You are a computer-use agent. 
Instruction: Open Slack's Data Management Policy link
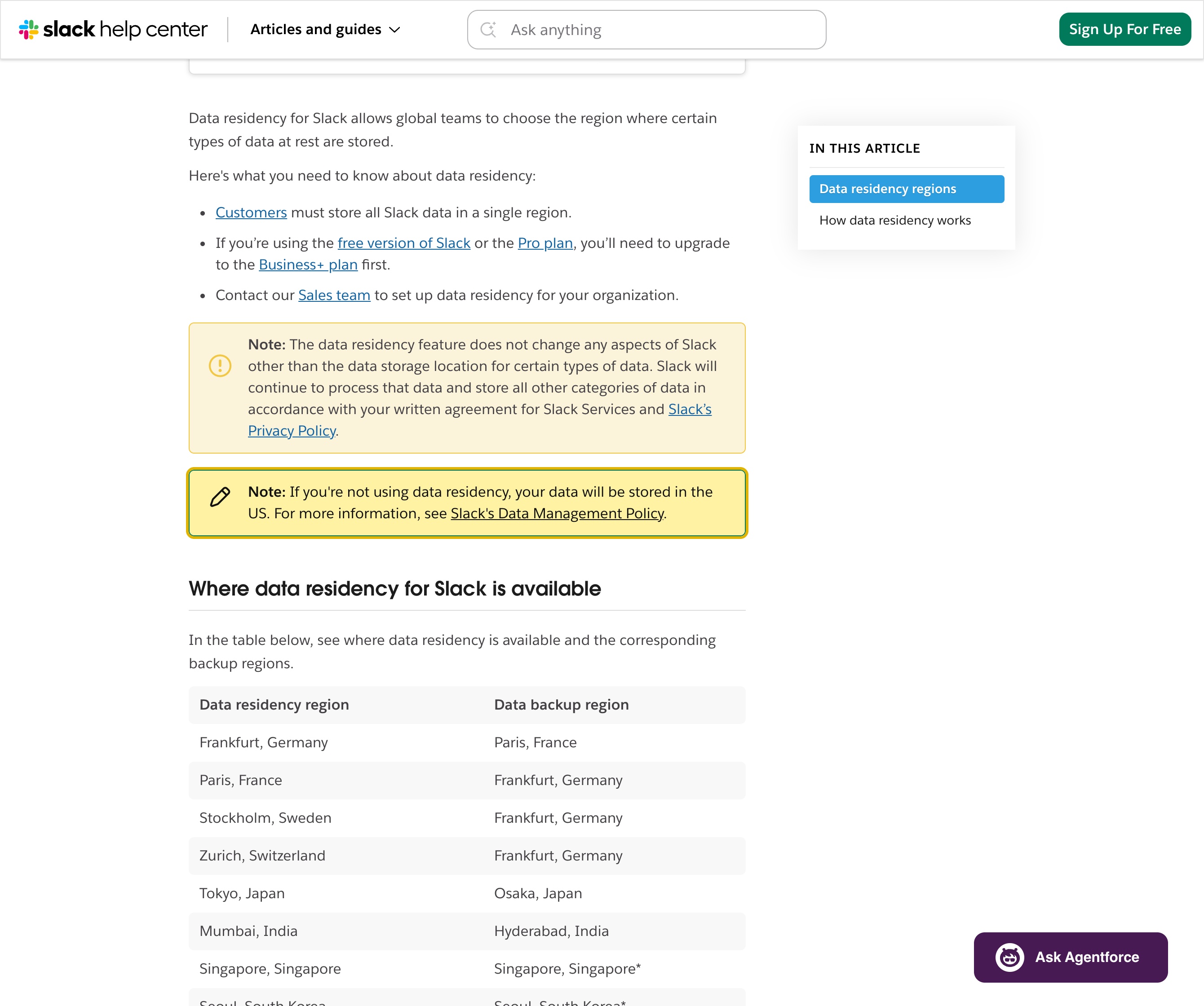pyautogui.click(x=557, y=514)
